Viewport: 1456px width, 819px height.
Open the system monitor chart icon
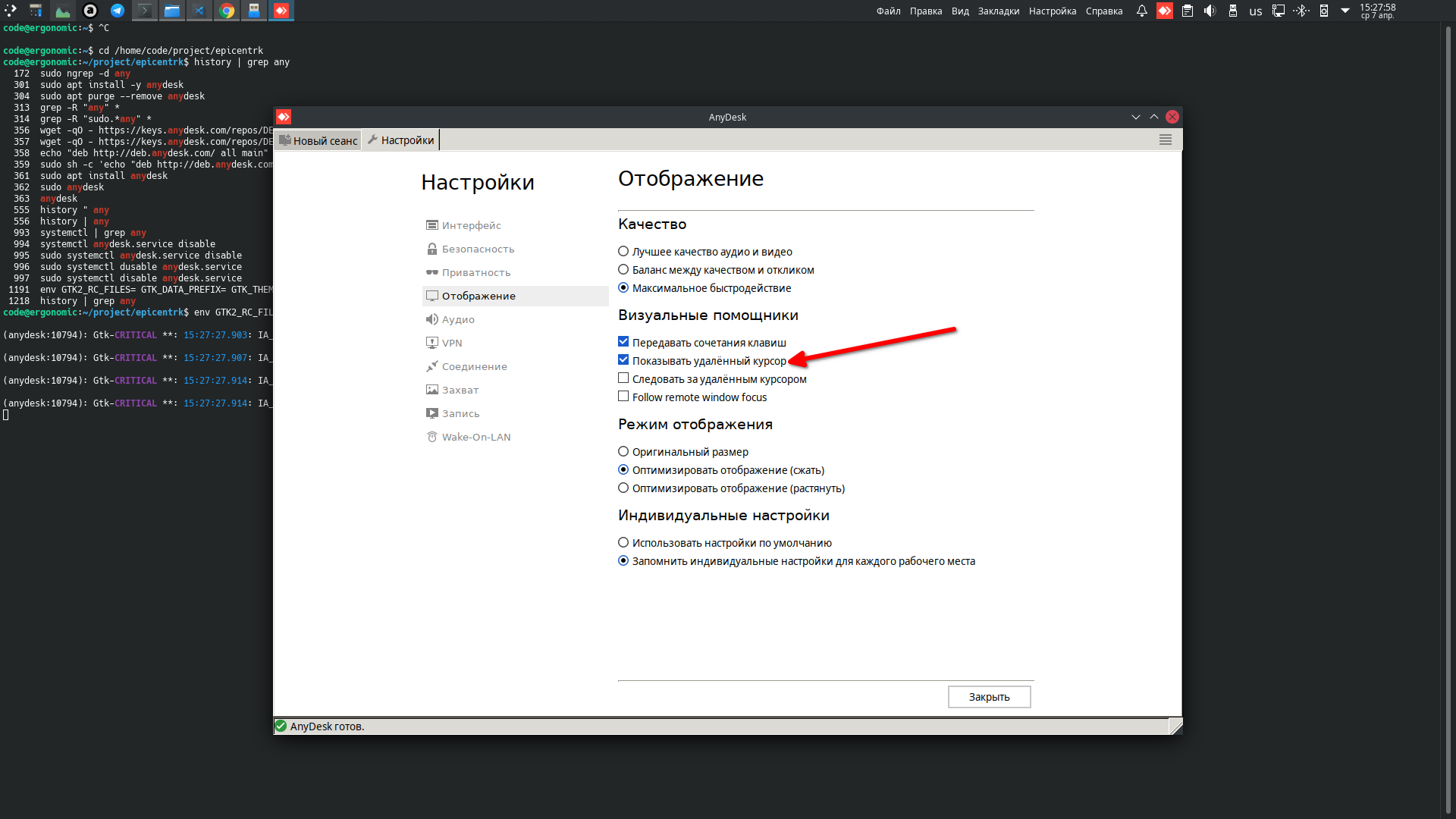point(63,11)
